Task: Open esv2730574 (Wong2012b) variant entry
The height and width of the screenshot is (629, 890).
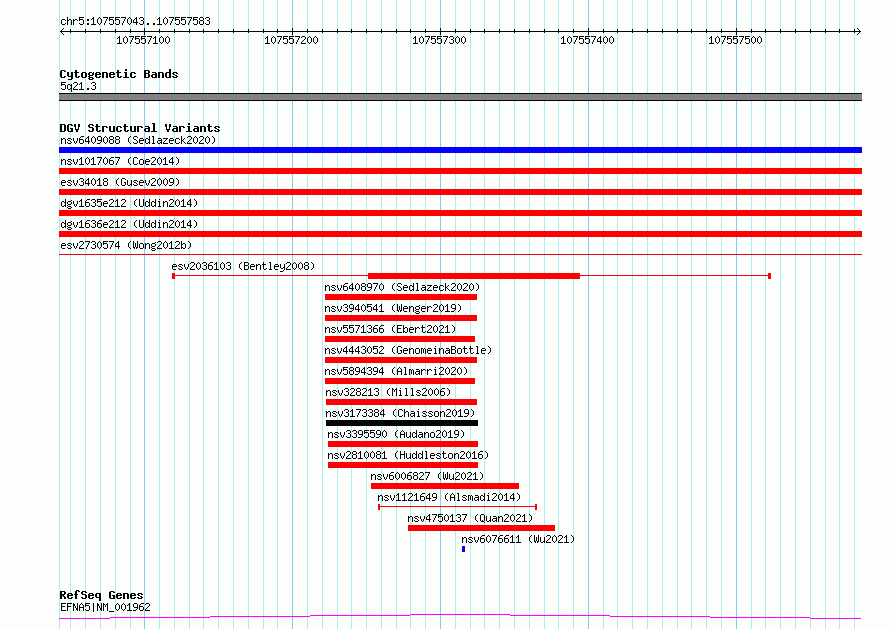Action: coord(126,245)
